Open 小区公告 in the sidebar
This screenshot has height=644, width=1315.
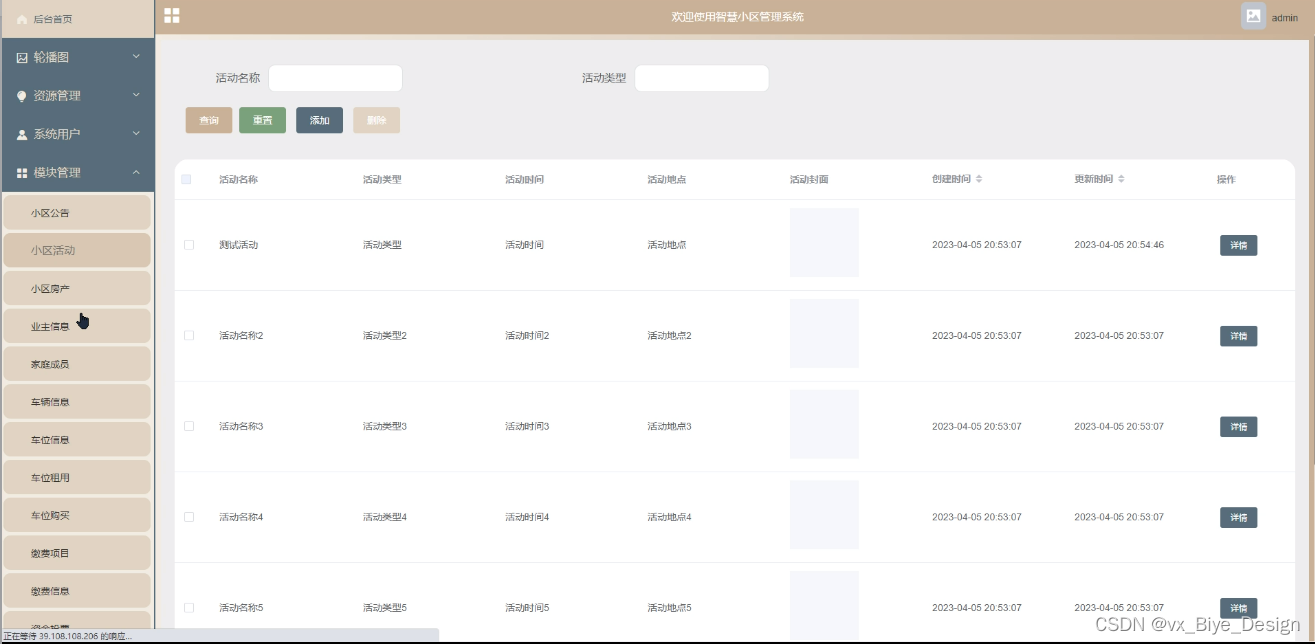(77, 213)
